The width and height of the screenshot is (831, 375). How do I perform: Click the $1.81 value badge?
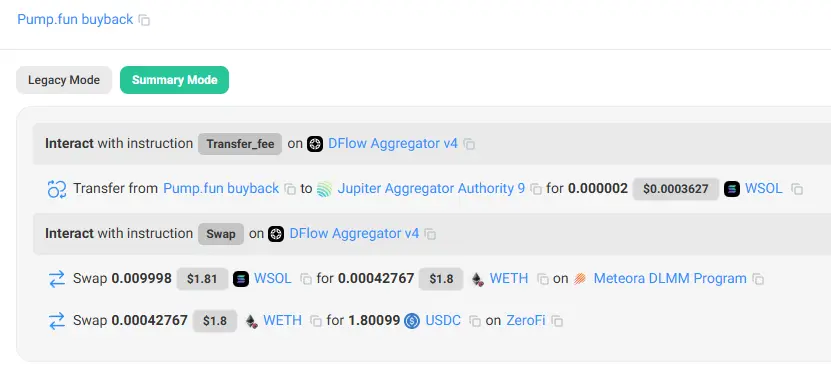202,279
